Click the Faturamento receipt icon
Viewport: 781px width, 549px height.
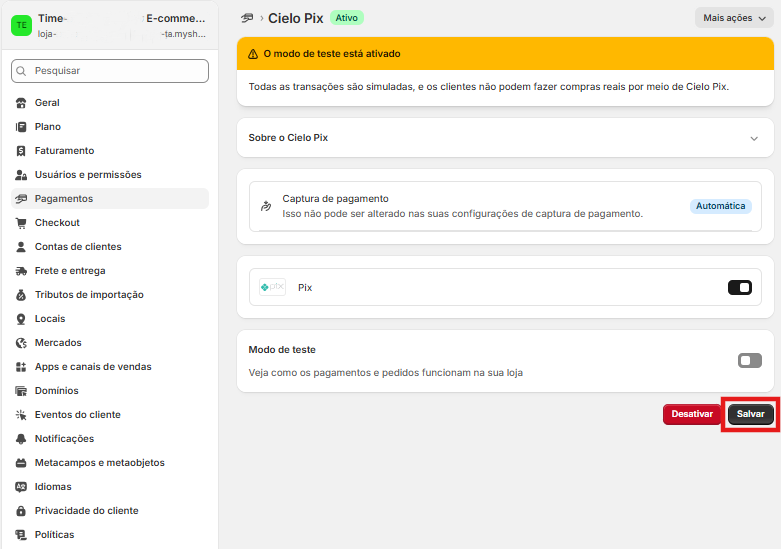pyautogui.click(x=21, y=151)
